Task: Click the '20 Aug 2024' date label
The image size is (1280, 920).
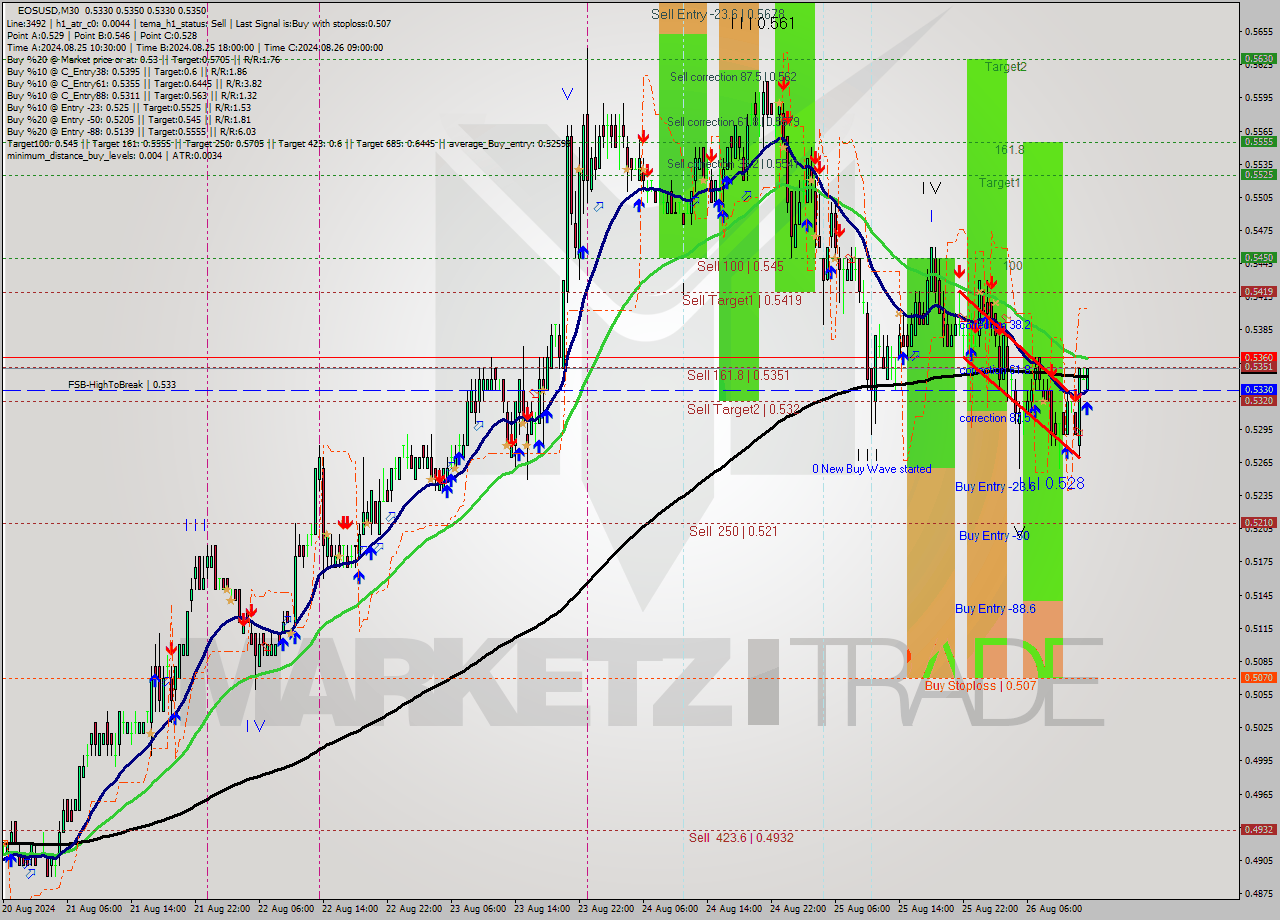Action: (28, 908)
